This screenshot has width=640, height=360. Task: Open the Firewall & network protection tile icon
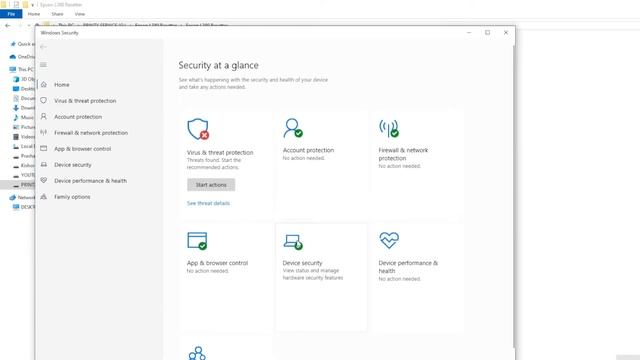click(x=389, y=128)
